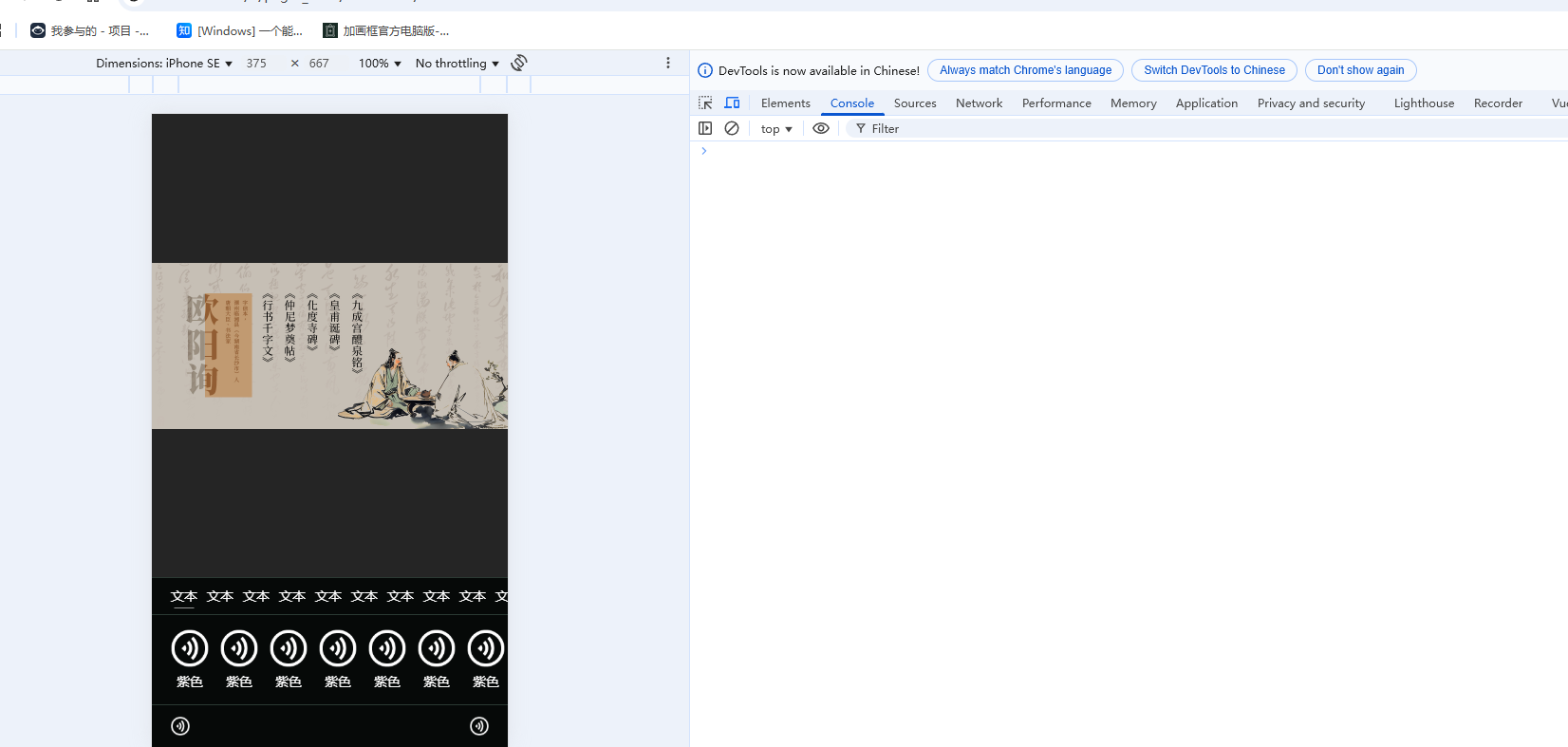Show the console sidebar

coord(705,128)
